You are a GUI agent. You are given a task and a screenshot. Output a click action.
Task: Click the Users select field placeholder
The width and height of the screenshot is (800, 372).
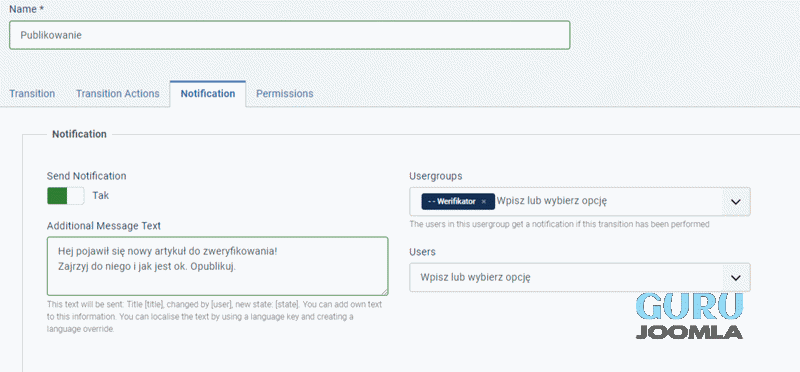coord(476,278)
